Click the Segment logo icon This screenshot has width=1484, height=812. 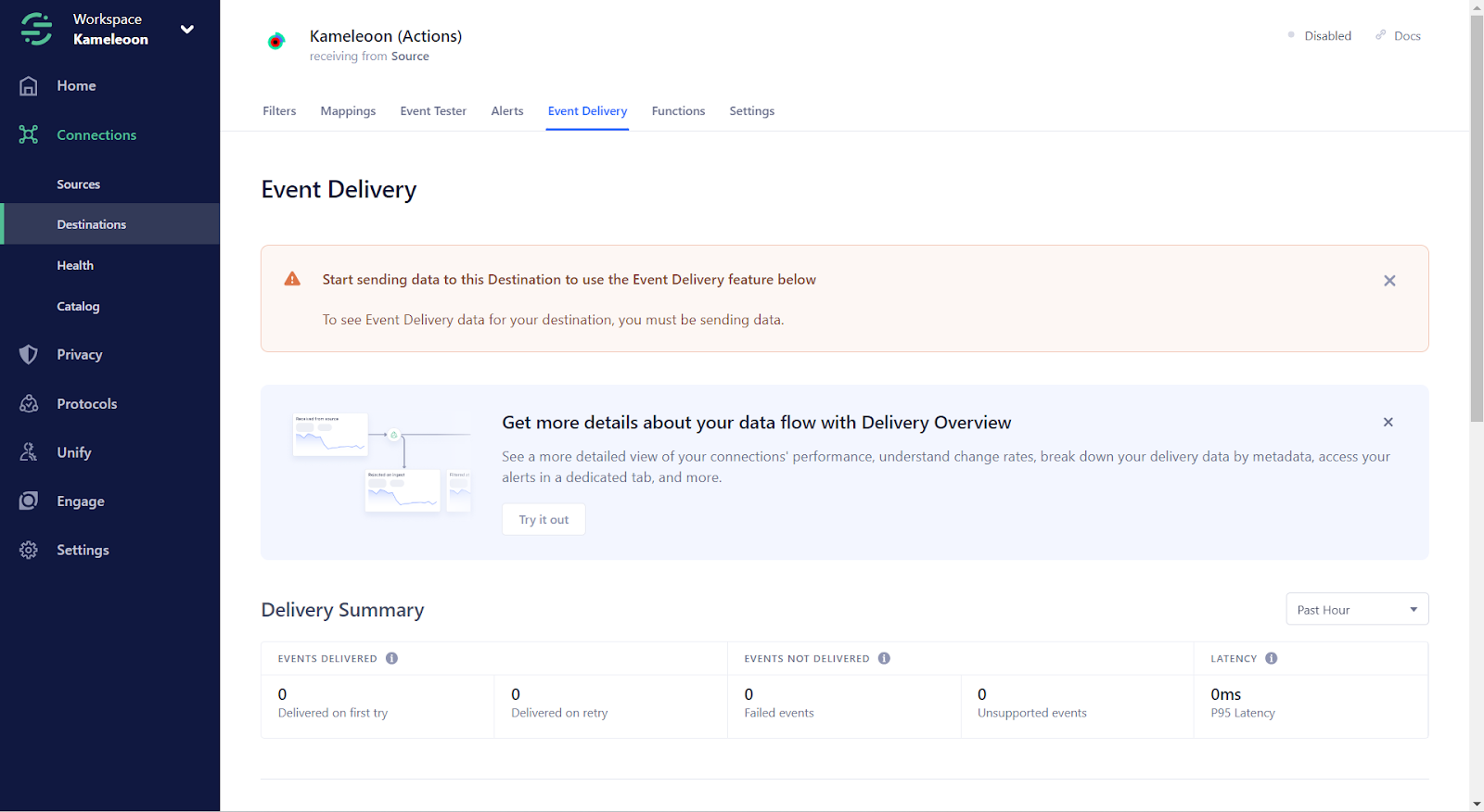37,29
